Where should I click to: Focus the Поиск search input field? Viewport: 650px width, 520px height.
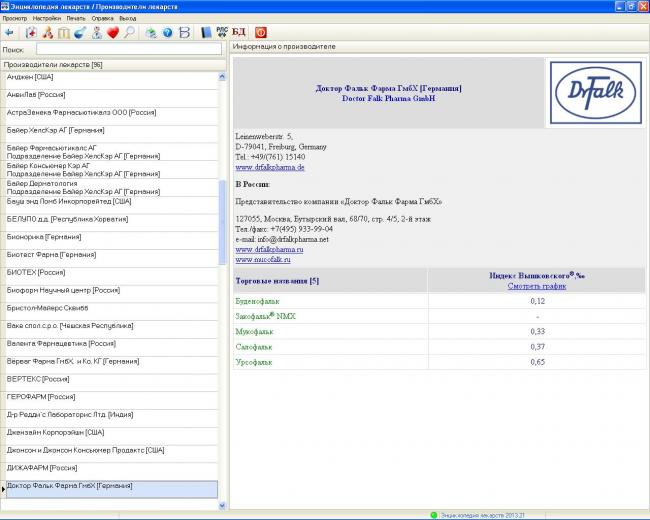(x=129, y=49)
